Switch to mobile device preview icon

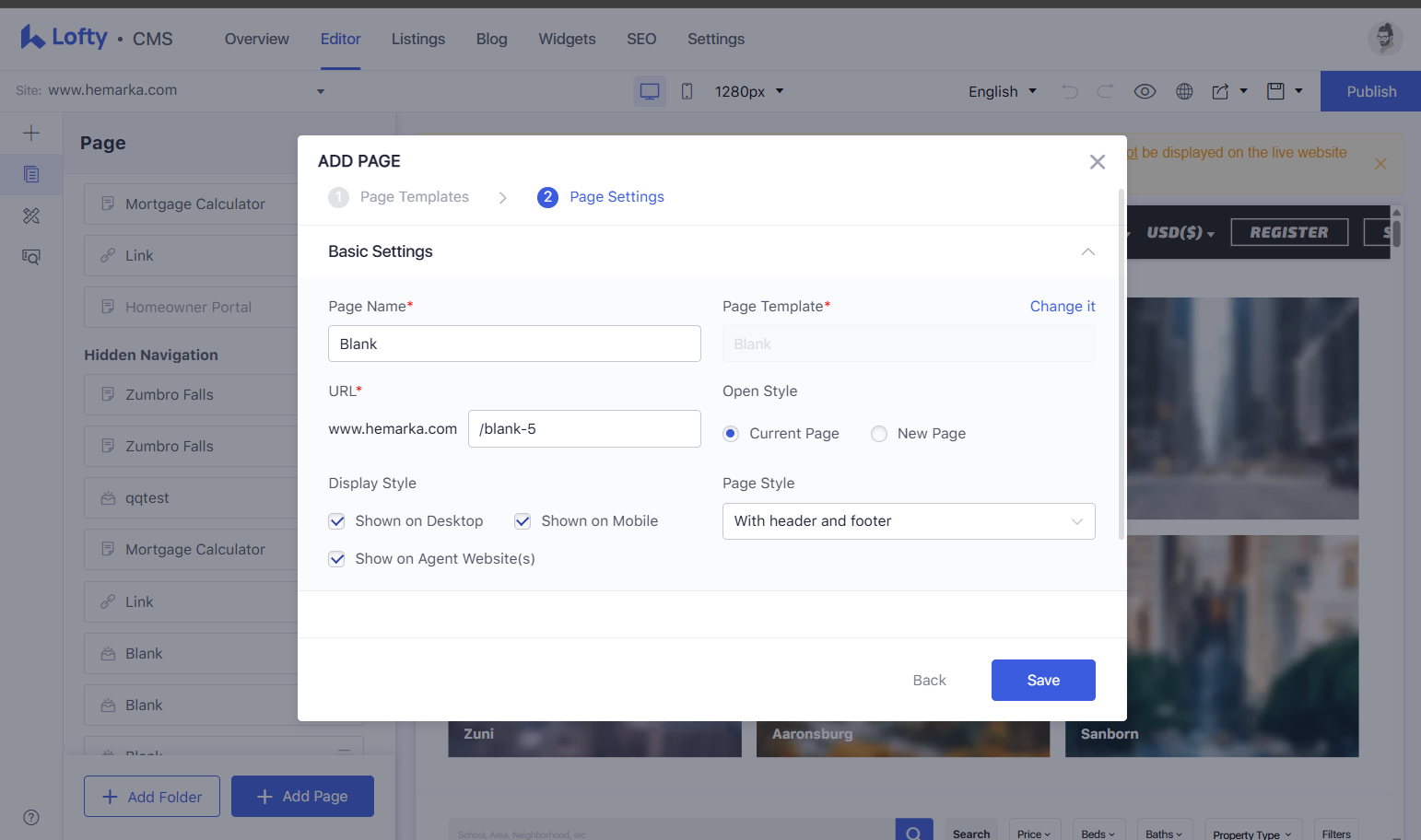click(x=687, y=91)
